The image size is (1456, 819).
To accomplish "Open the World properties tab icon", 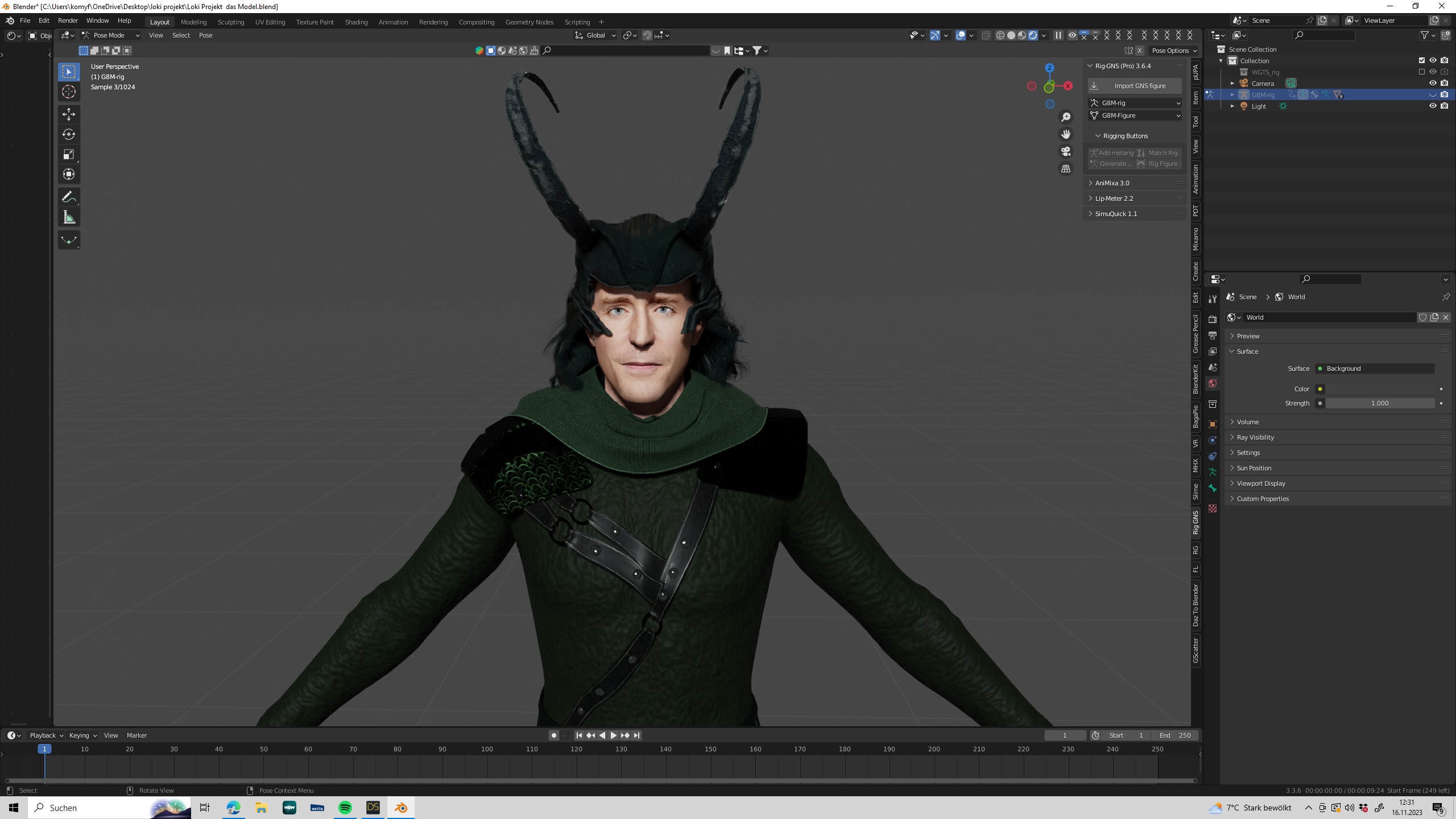I will pos(1213,383).
